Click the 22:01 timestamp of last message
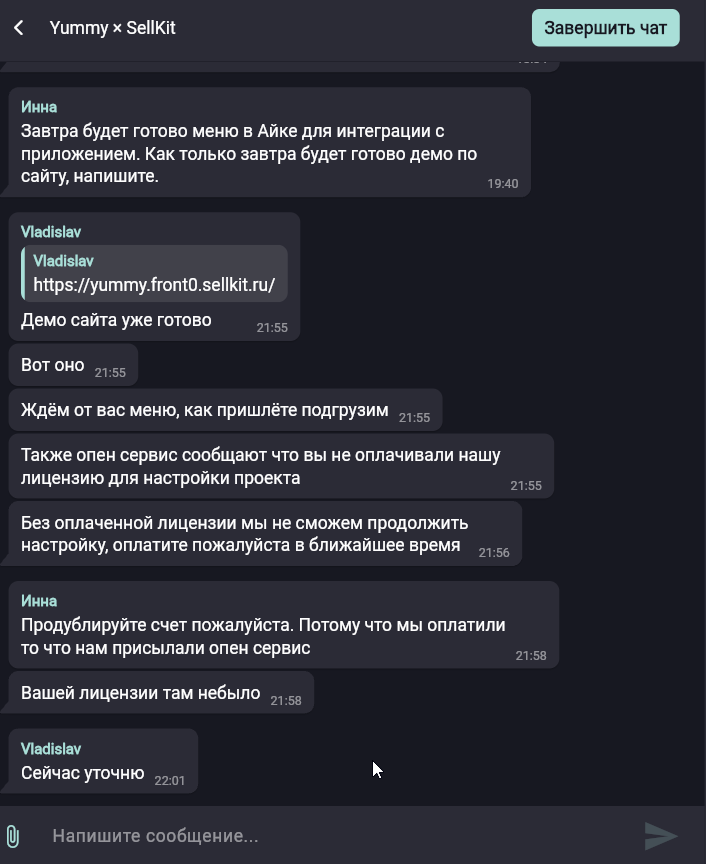Screen dimensions: 706x864 pyautogui.click(x=170, y=780)
